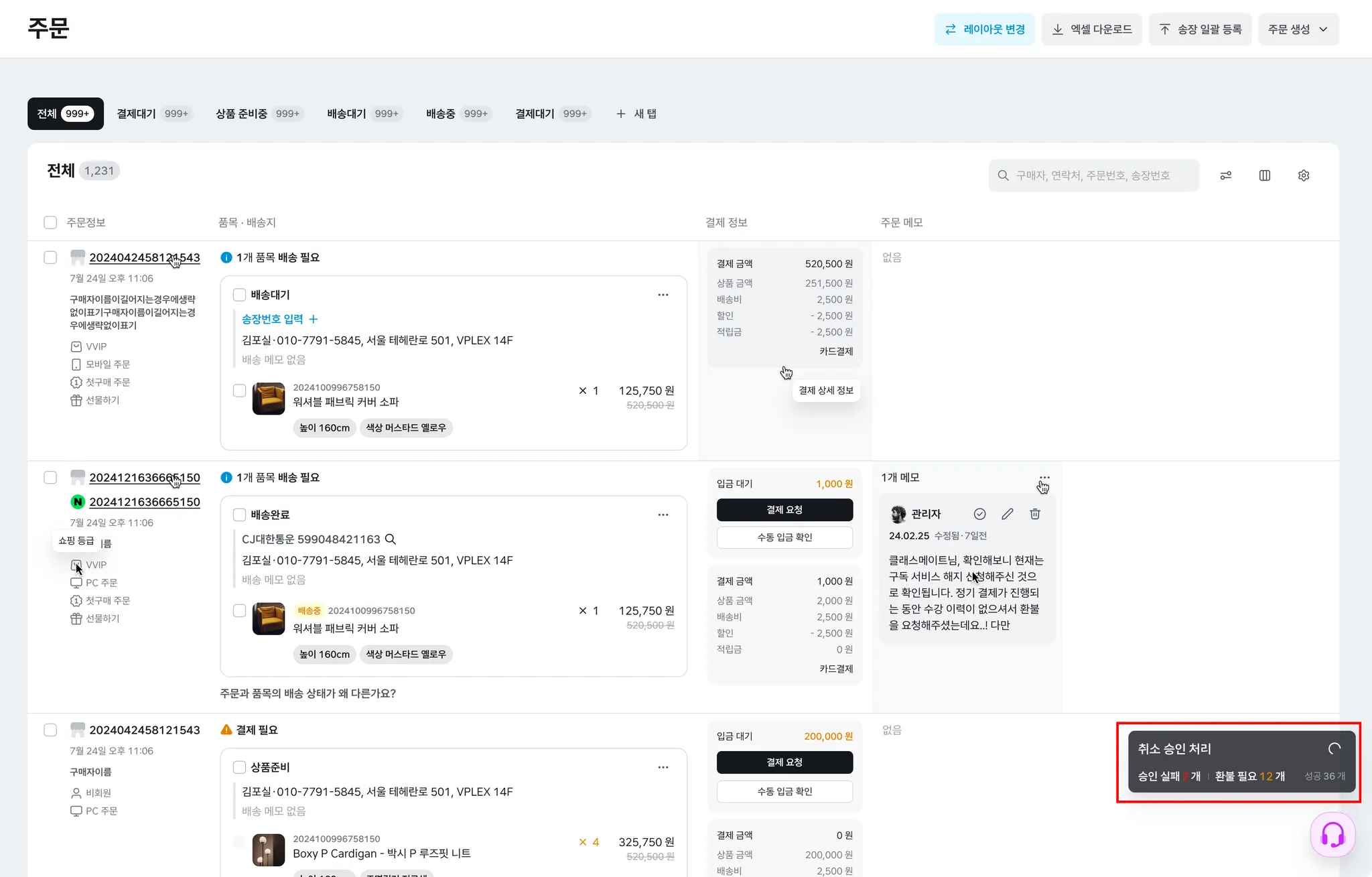Open the purple headset support chat
Image resolution: width=1372 pixels, height=877 pixels.
tap(1332, 834)
